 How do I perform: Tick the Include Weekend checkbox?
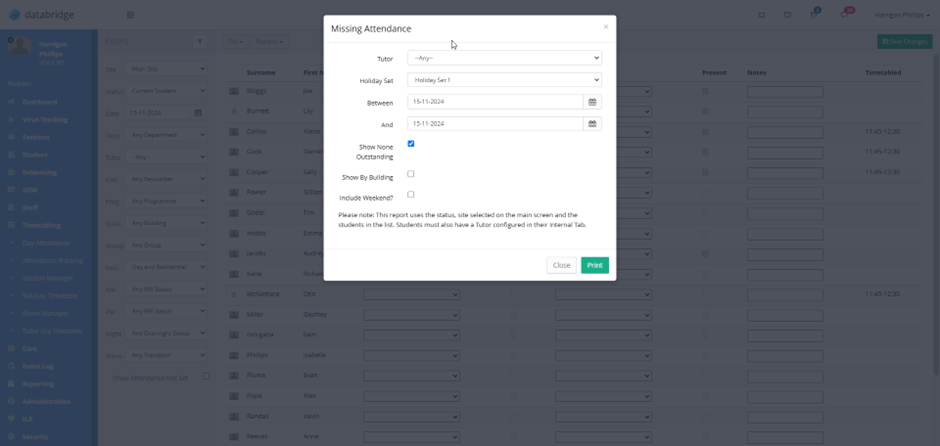pyautogui.click(x=411, y=194)
